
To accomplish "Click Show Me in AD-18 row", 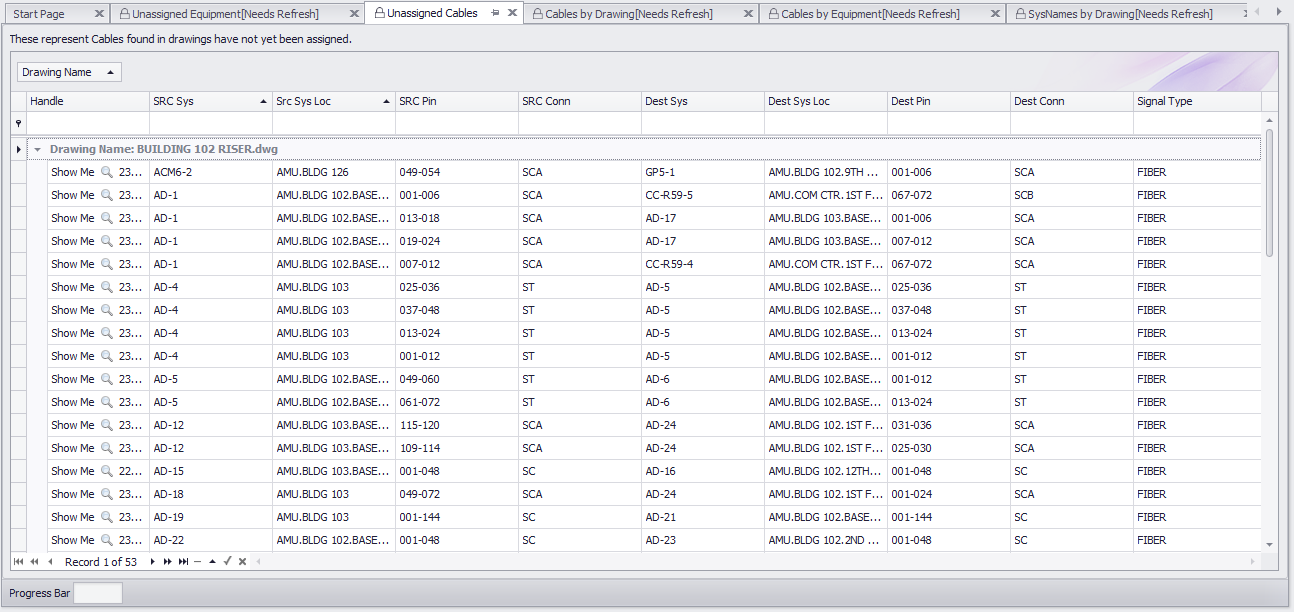I will point(72,494).
